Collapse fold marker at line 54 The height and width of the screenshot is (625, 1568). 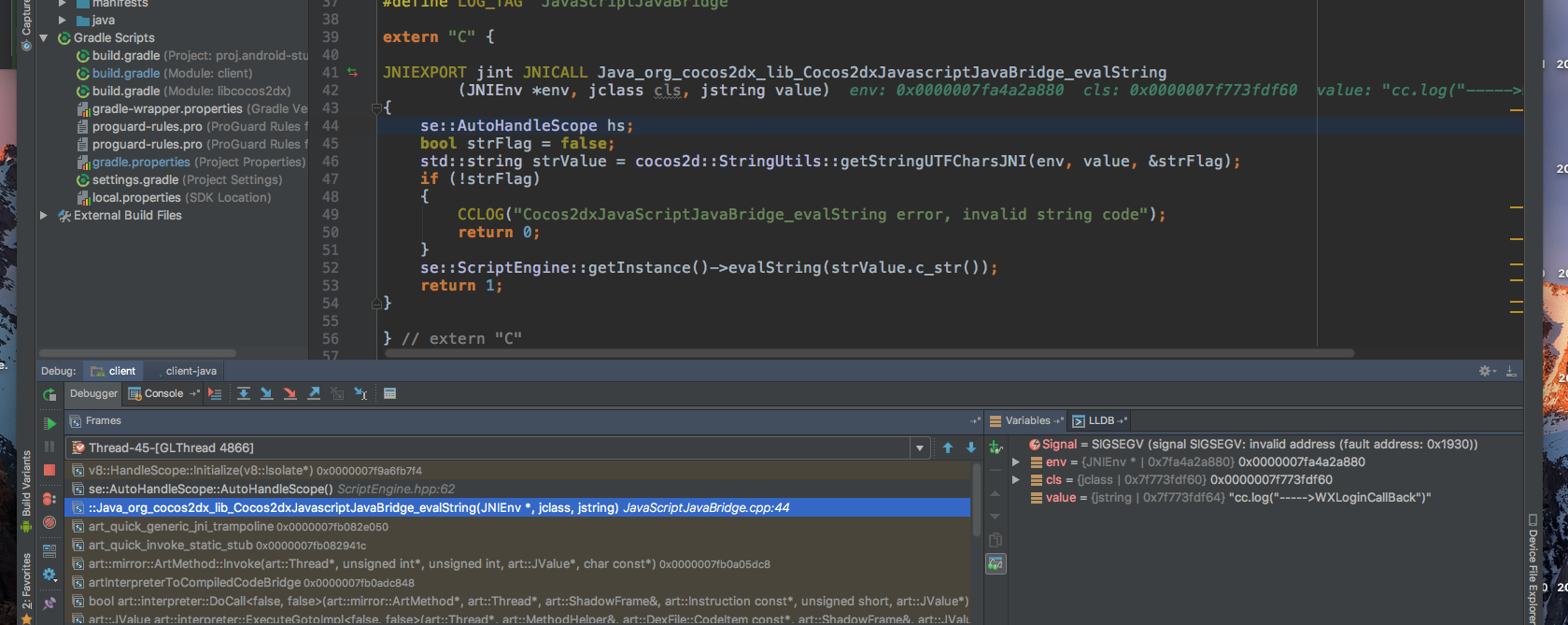[x=376, y=303]
